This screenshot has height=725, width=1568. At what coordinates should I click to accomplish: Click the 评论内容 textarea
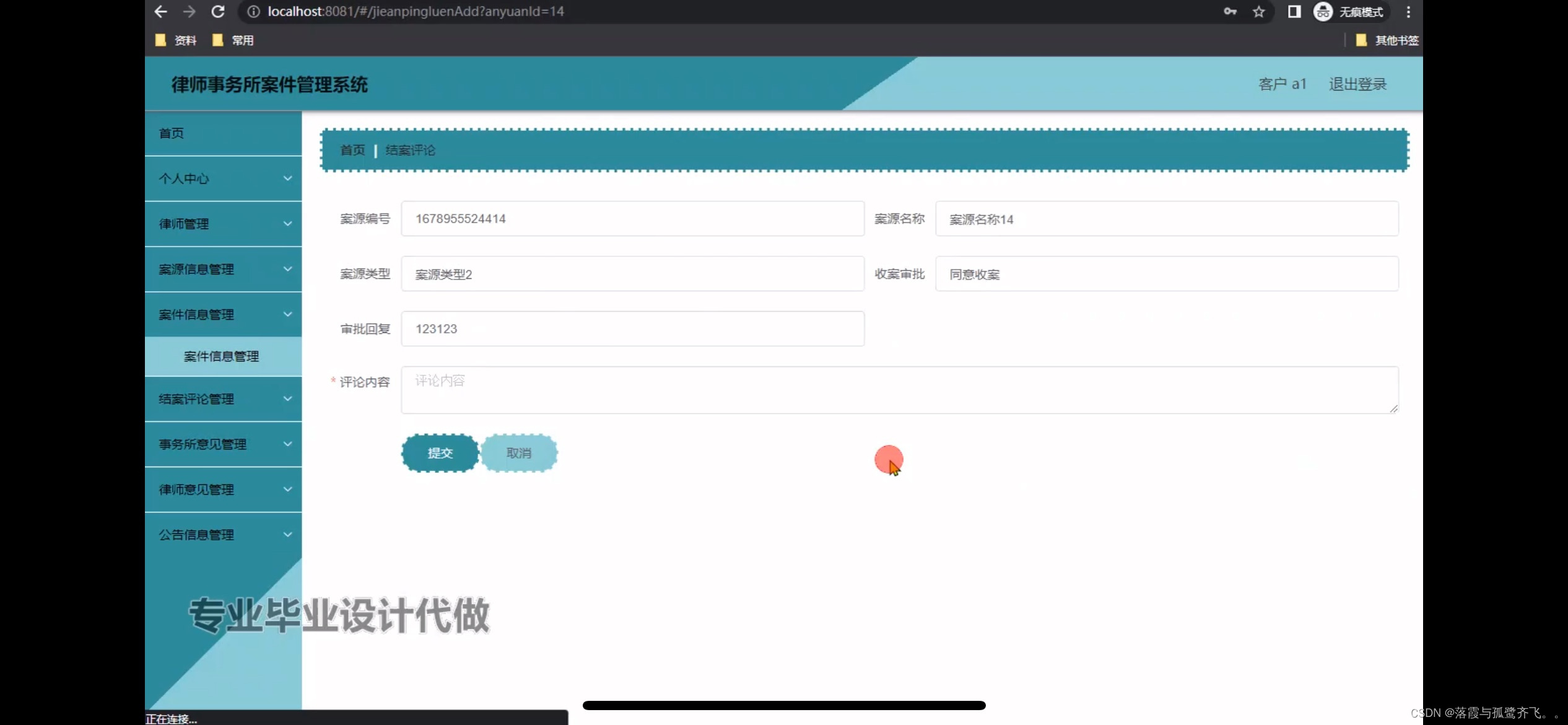[x=899, y=390]
